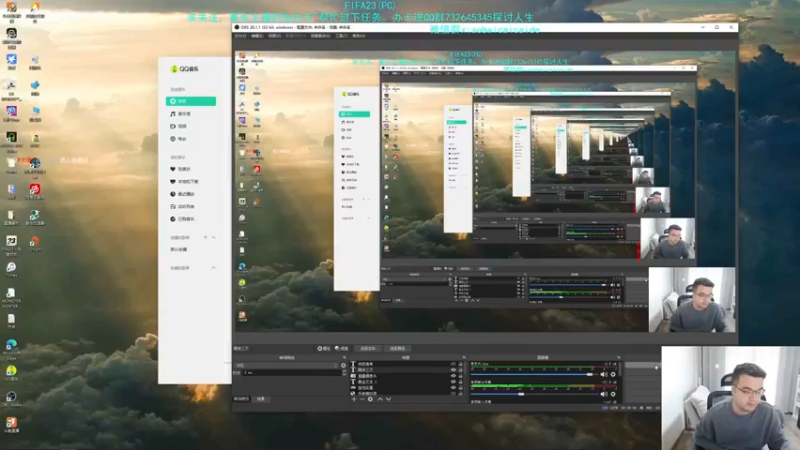Move the selected source up with arrow icon
800x450 pixels.
pos(380,399)
